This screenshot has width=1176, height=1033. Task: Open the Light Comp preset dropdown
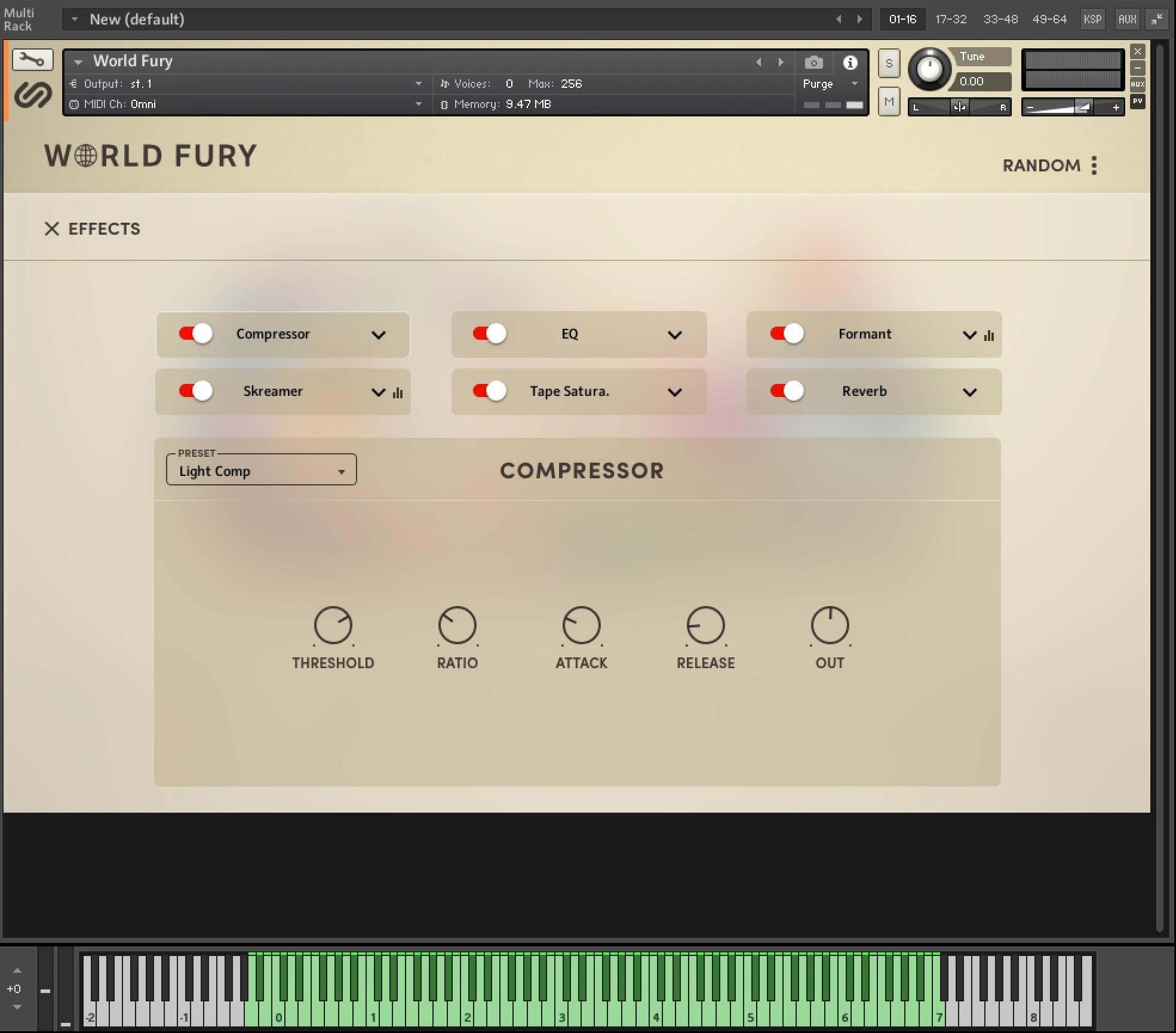pyautogui.click(x=262, y=471)
